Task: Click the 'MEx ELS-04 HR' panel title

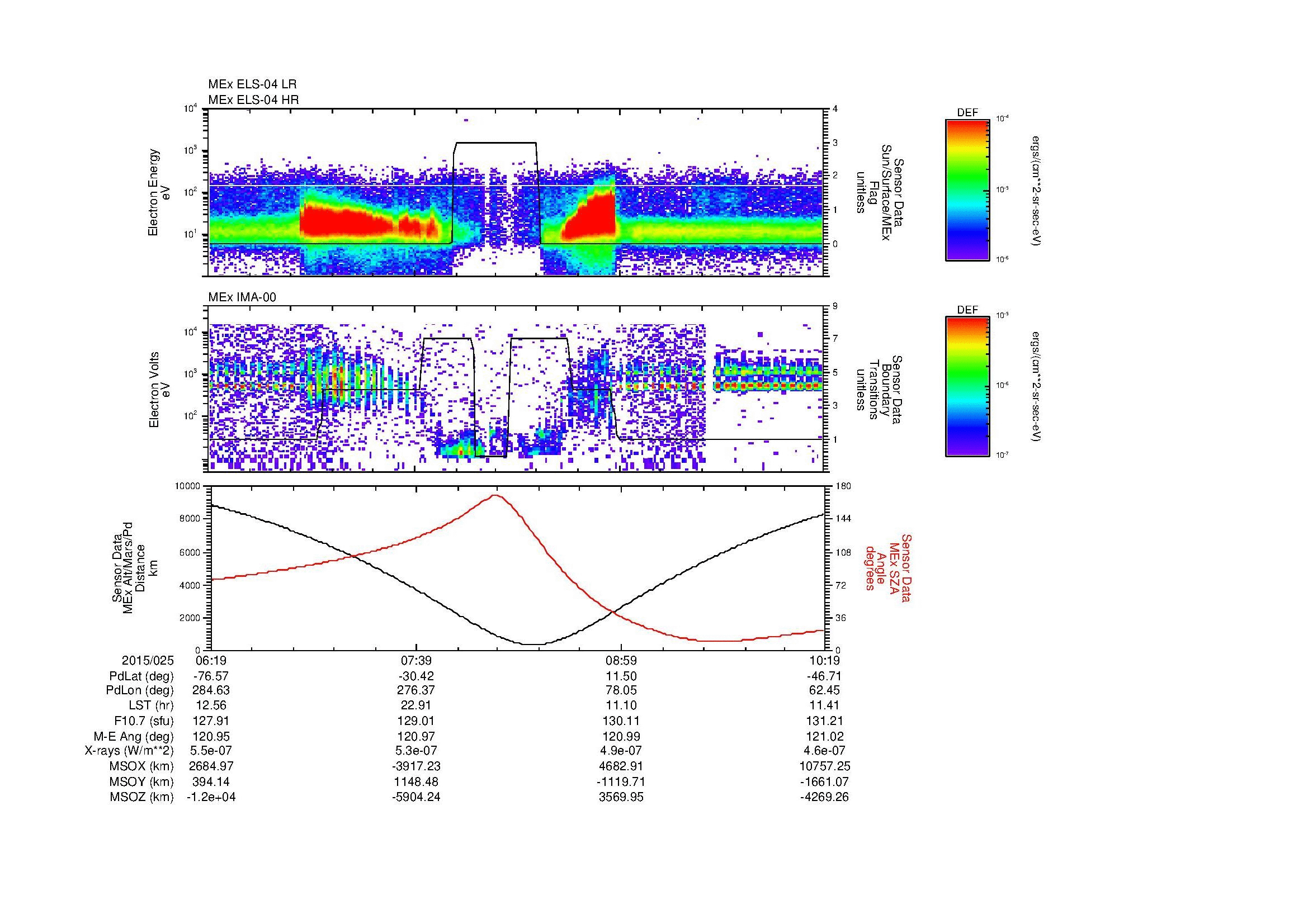Action: tap(253, 99)
